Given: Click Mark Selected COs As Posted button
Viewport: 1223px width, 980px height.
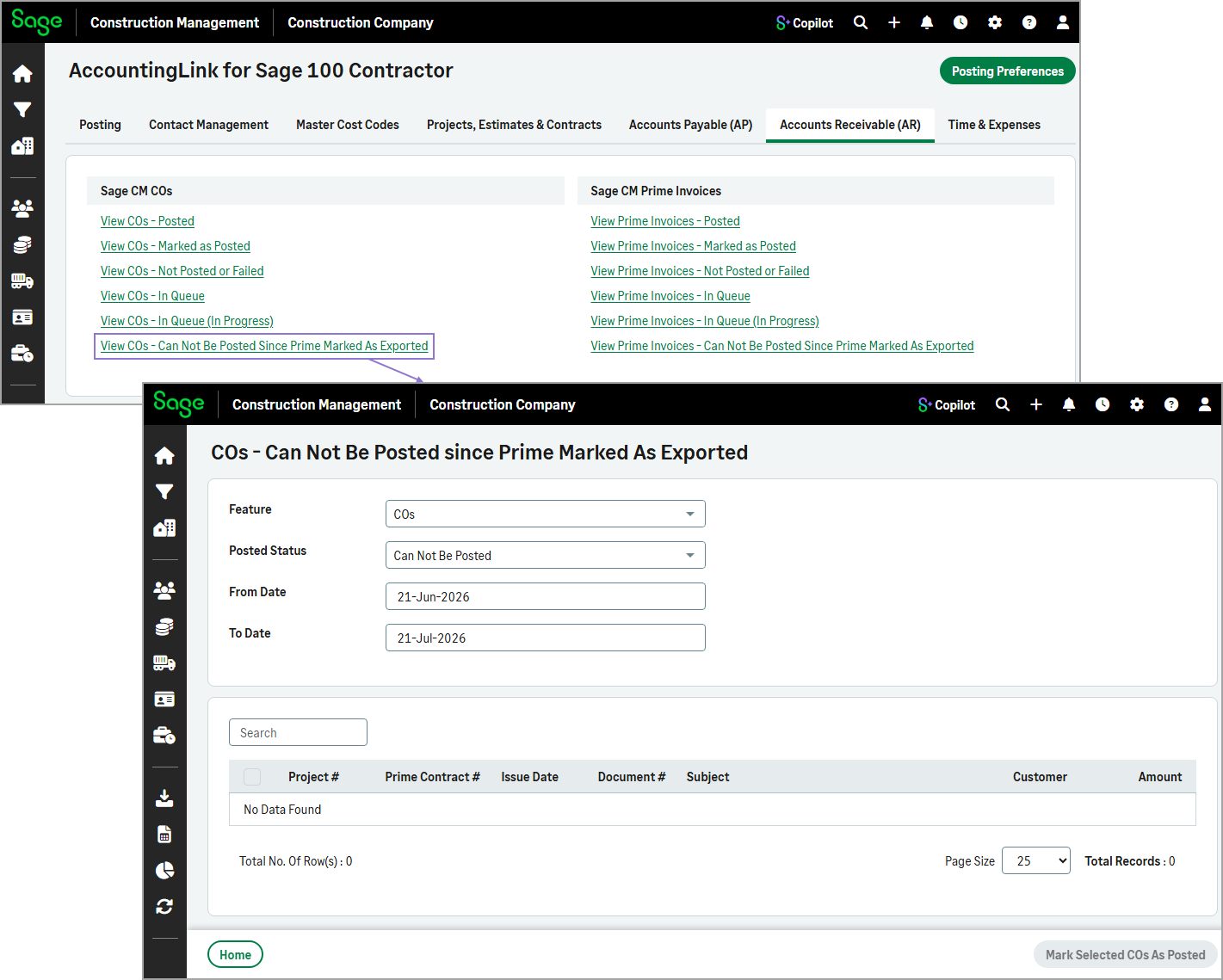Looking at the screenshot, I should click(x=1125, y=955).
